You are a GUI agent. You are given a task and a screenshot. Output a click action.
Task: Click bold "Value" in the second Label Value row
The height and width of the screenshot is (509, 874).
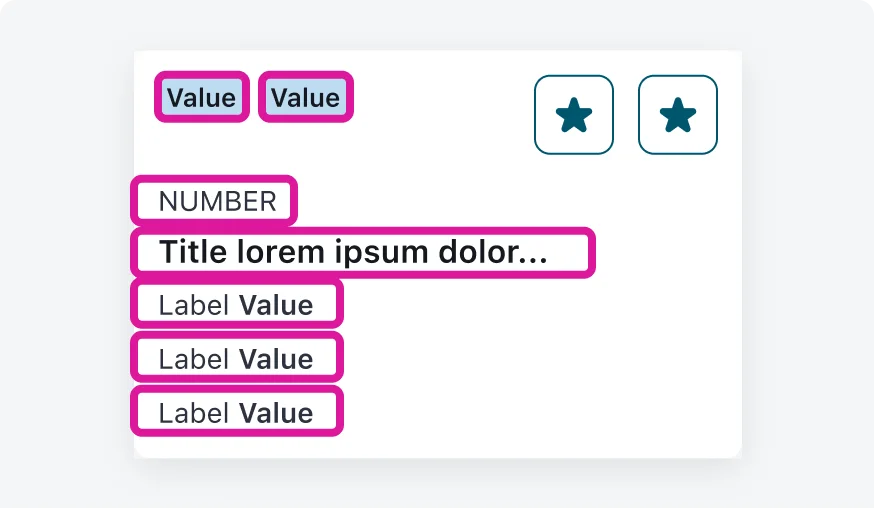click(x=275, y=359)
